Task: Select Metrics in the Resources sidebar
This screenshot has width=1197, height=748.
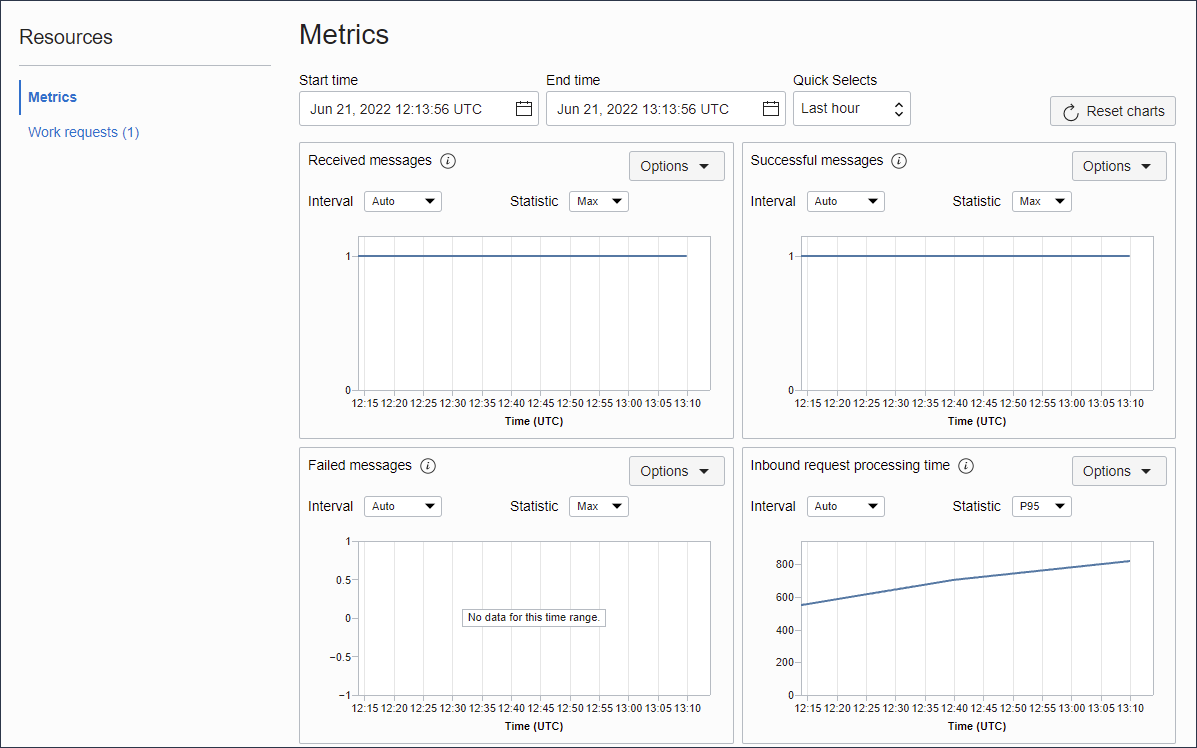Action: (51, 97)
